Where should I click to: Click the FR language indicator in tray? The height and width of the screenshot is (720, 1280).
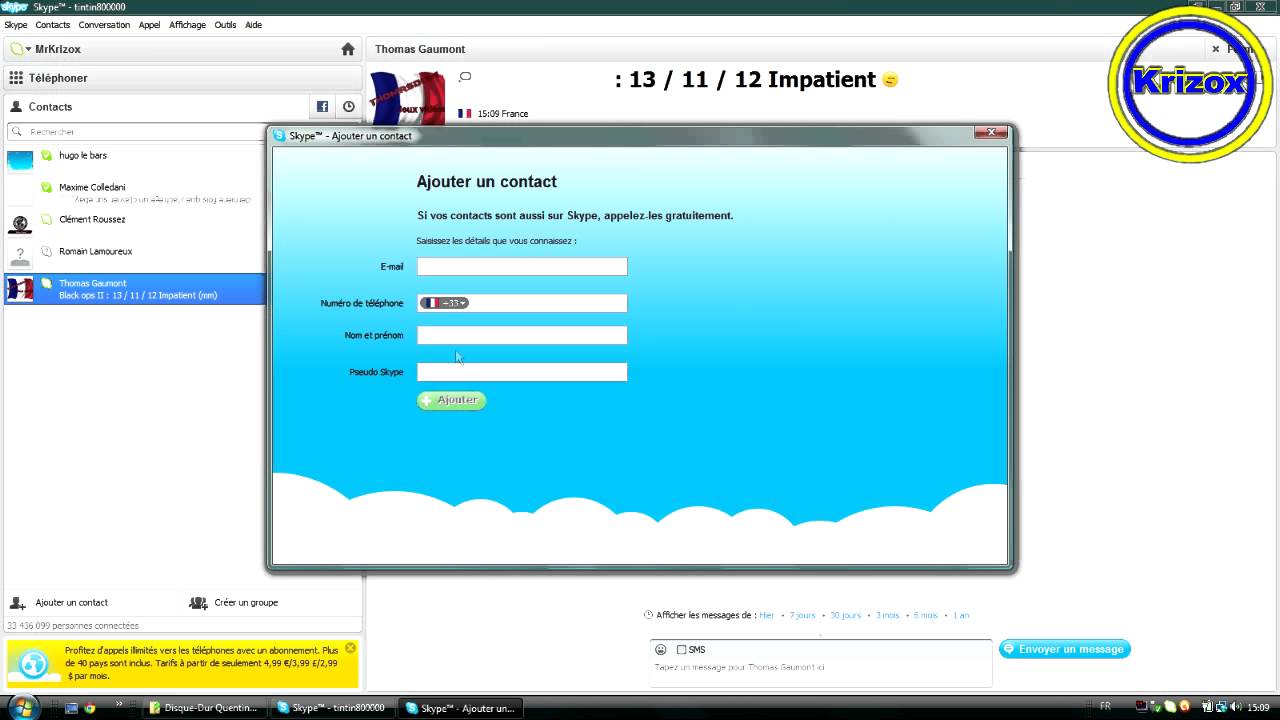[1105, 707]
